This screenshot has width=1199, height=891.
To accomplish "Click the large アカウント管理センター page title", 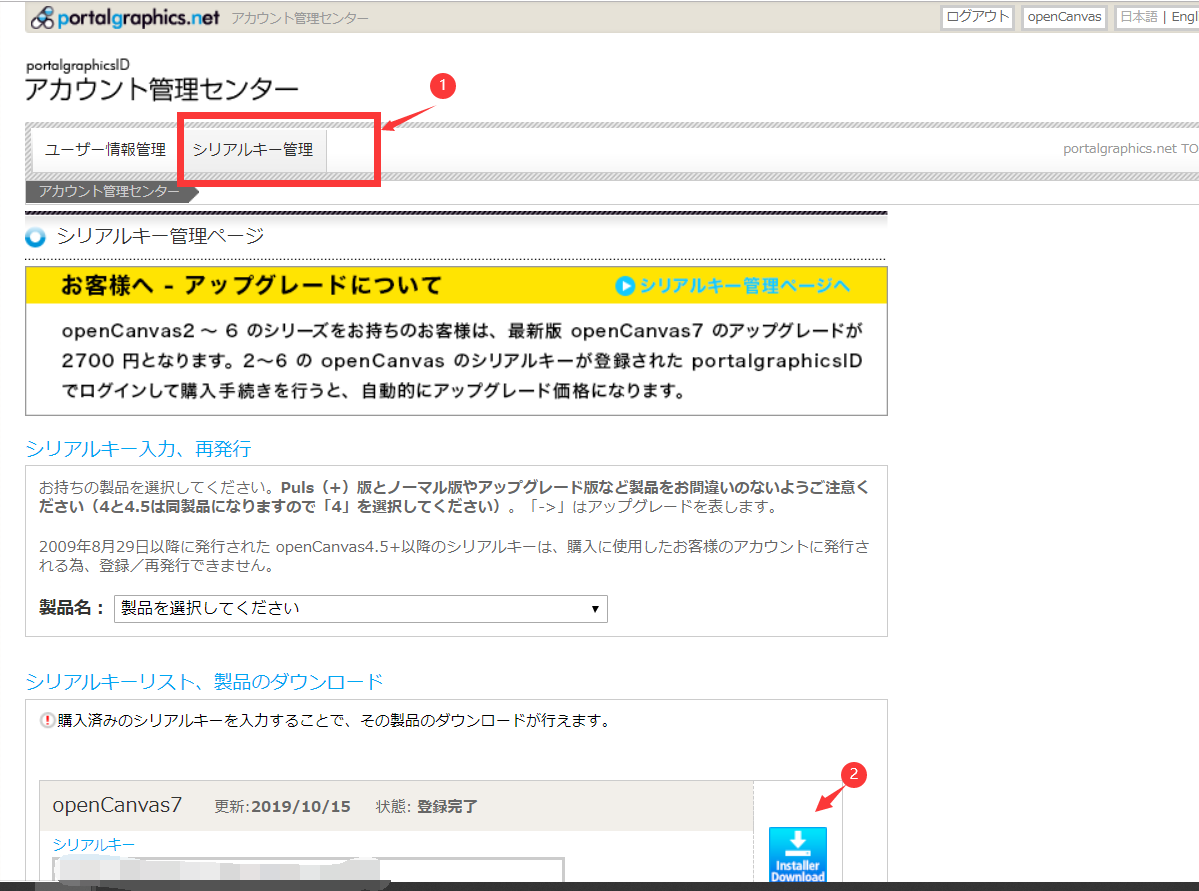I will coord(161,89).
